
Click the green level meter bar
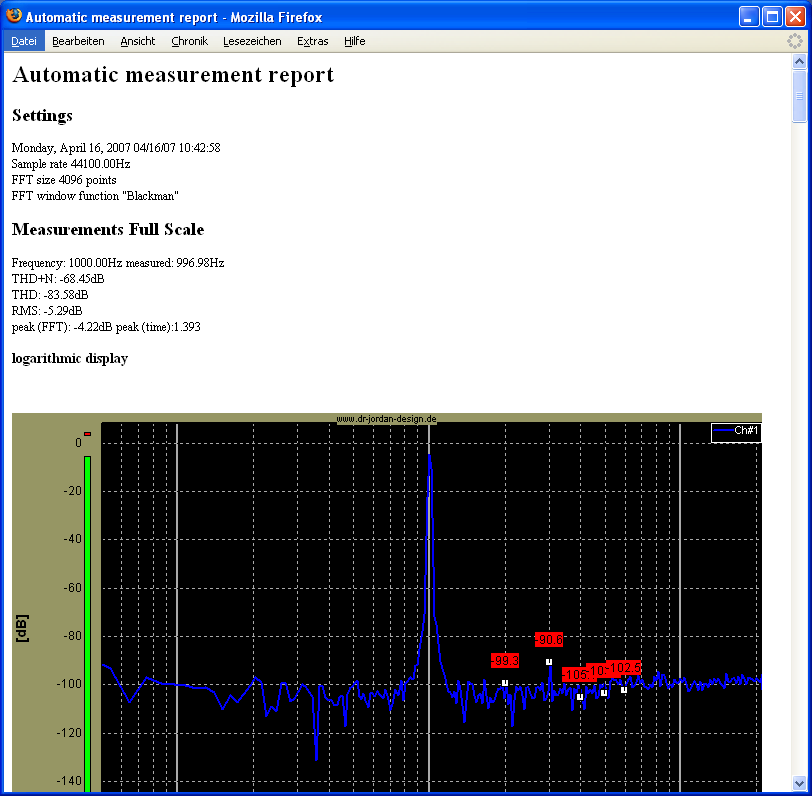pyautogui.click(x=87, y=620)
